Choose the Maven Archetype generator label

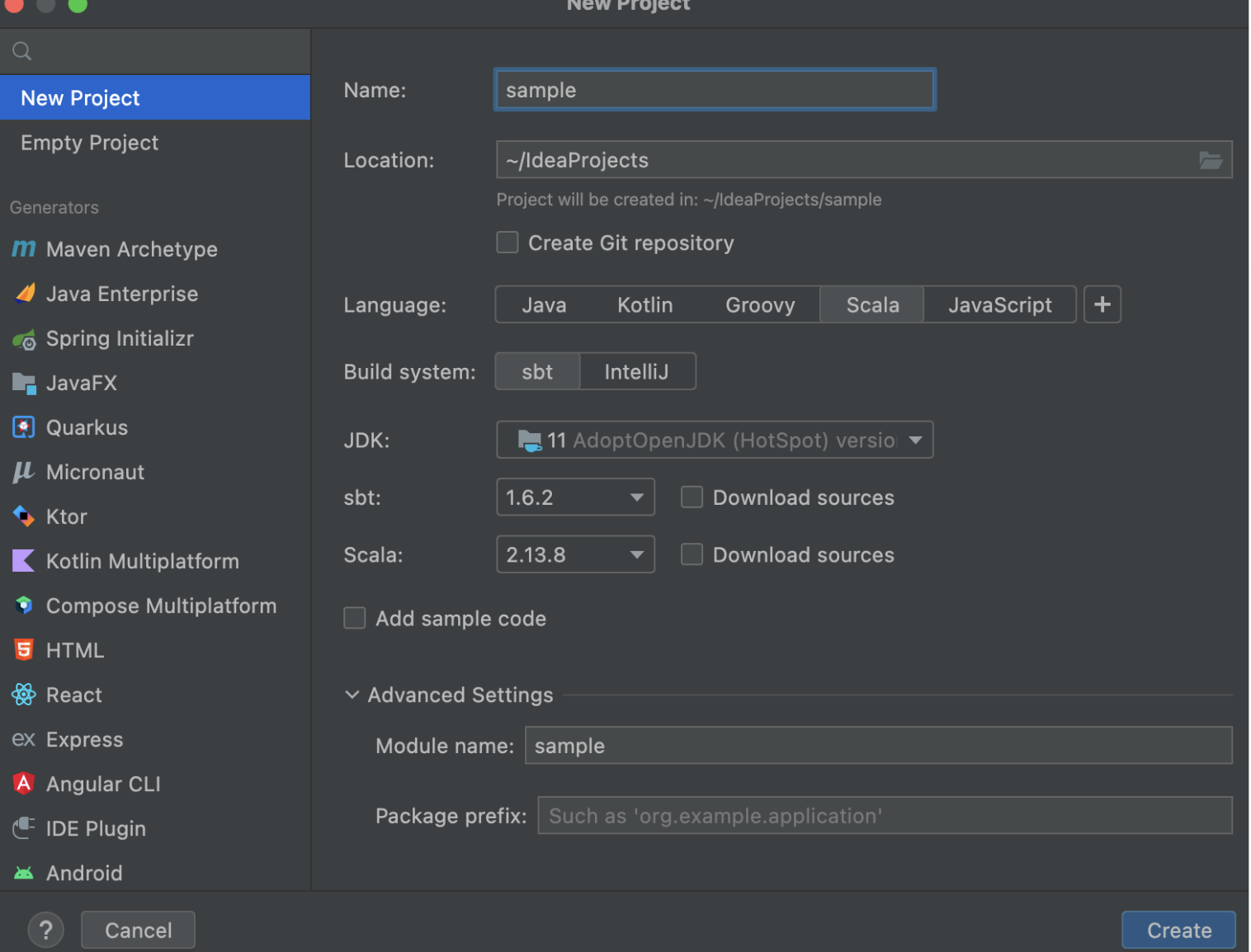tap(132, 249)
